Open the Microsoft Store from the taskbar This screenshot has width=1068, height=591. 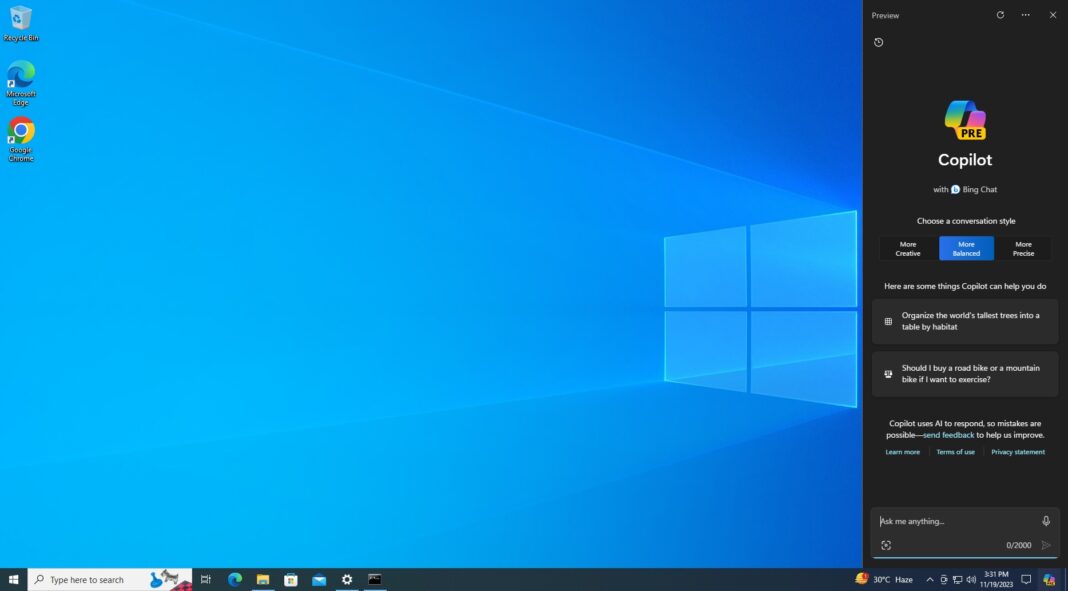(290, 579)
